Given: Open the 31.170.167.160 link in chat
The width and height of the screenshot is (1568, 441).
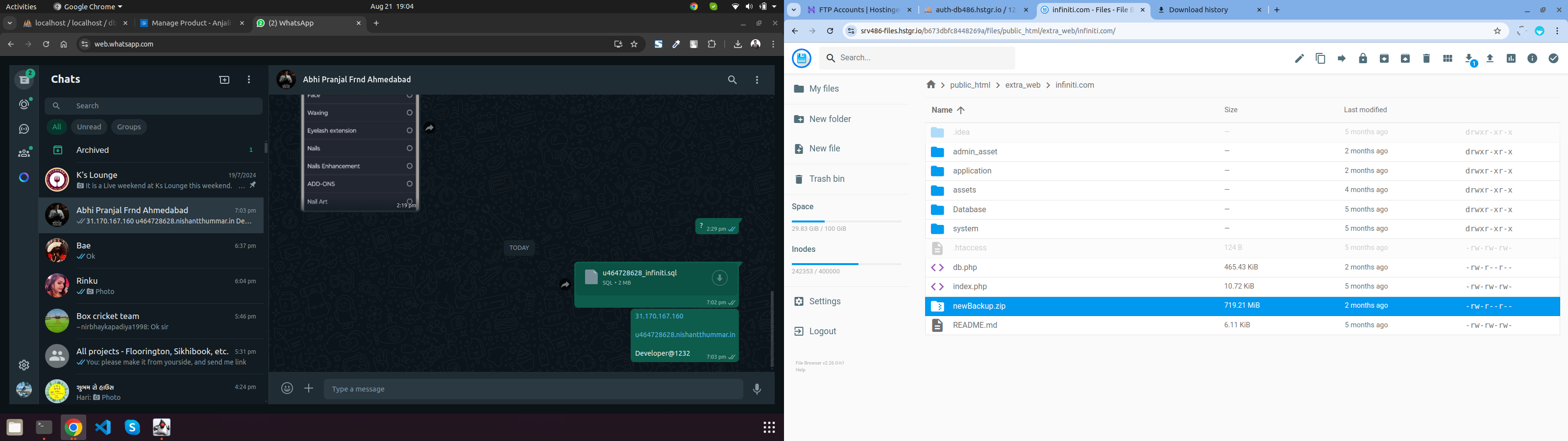Looking at the screenshot, I should pyautogui.click(x=659, y=317).
